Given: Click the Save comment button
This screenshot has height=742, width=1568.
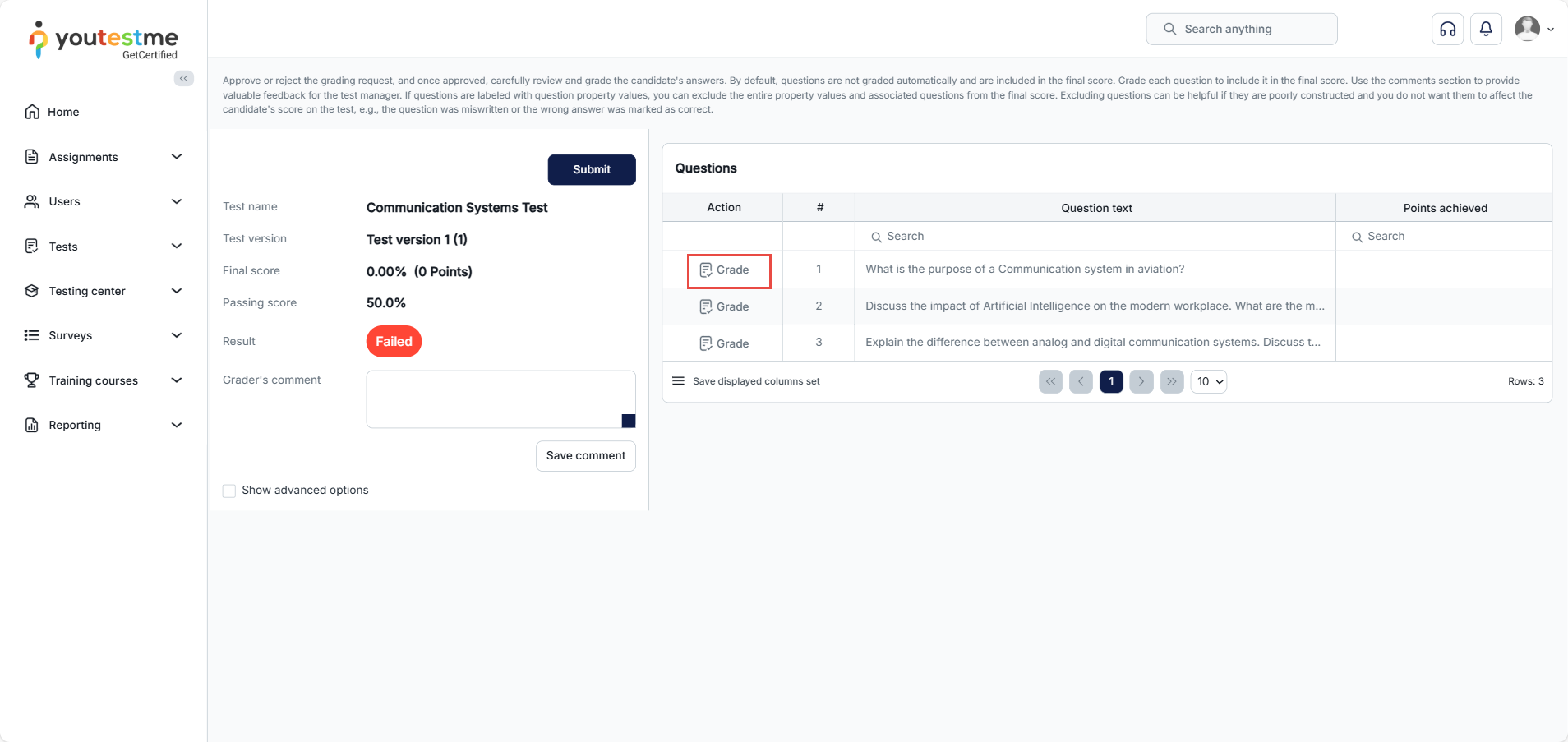Looking at the screenshot, I should [586, 456].
